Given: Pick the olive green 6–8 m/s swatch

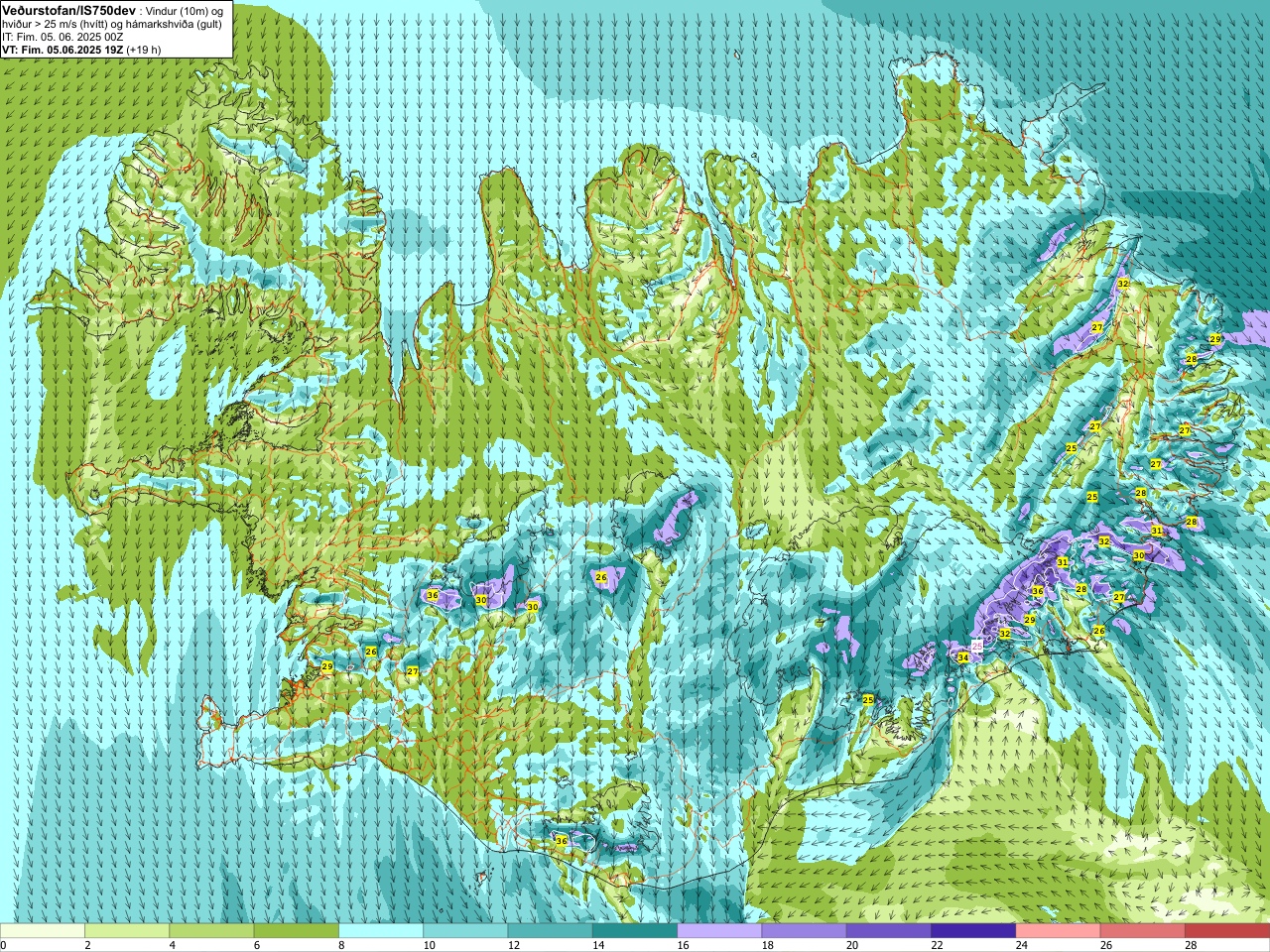Looking at the screenshot, I should (297, 931).
